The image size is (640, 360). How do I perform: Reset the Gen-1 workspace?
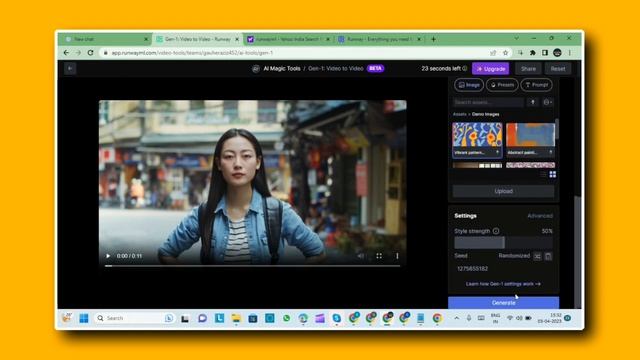pyautogui.click(x=558, y=69)
